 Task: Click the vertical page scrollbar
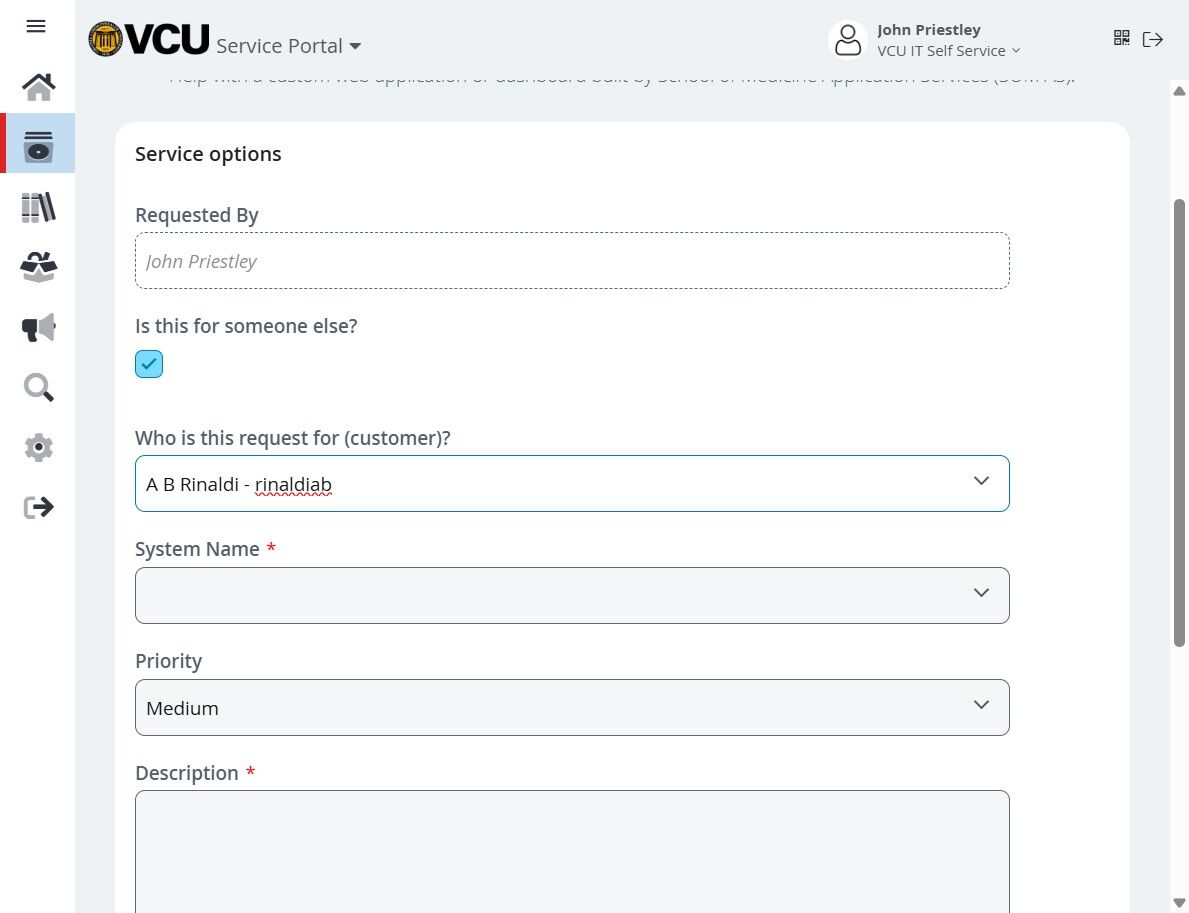[1179, 420]
